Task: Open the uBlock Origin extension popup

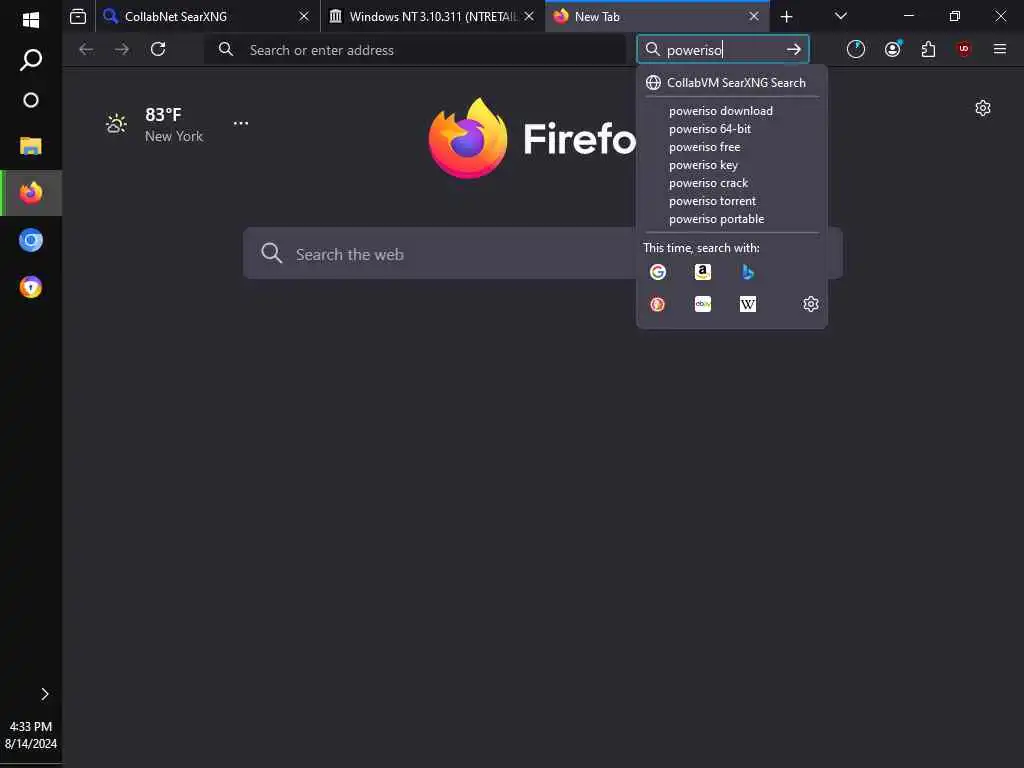Action: (x=964, y=50)
